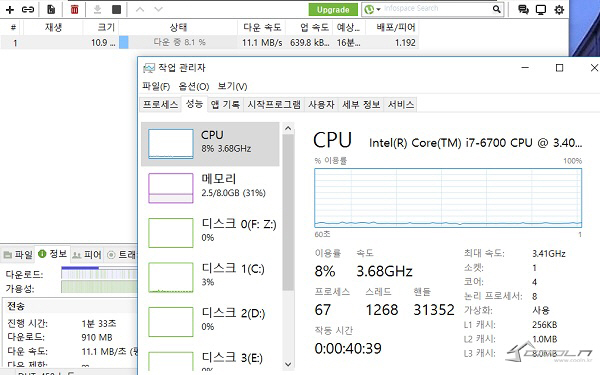The width and height of the screenshot is (600, 375).
Task: Open remote monitor icon in toolbar
Action: coord(541,10)
